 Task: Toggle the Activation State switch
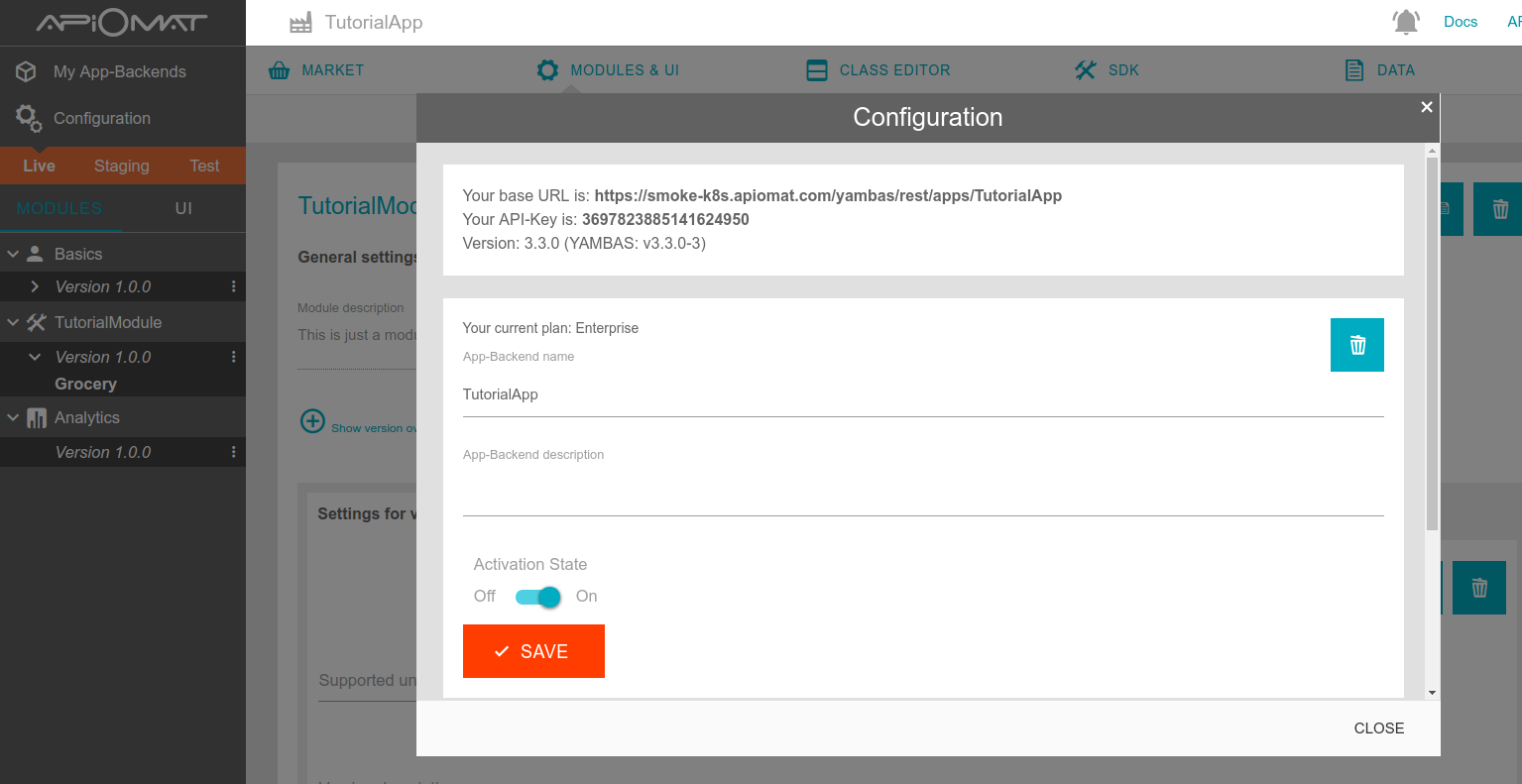point(538,597)
